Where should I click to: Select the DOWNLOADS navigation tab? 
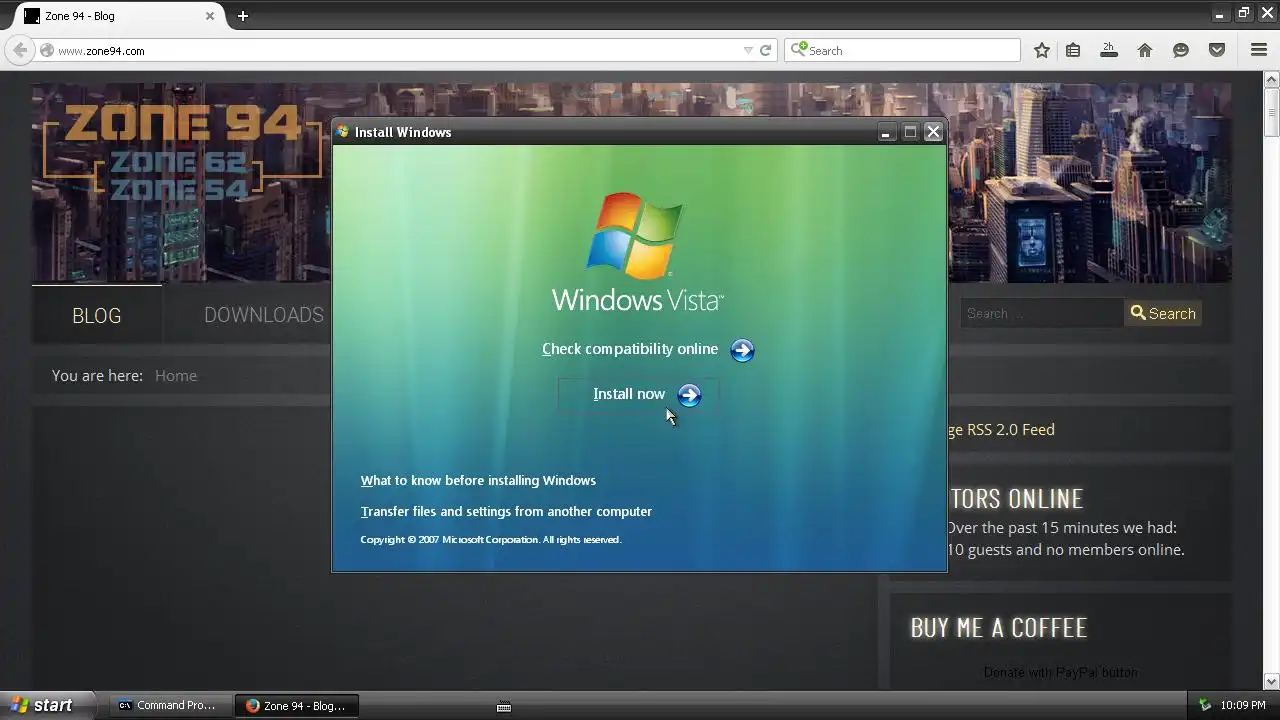pyautogui.click(x=264, y=316)
